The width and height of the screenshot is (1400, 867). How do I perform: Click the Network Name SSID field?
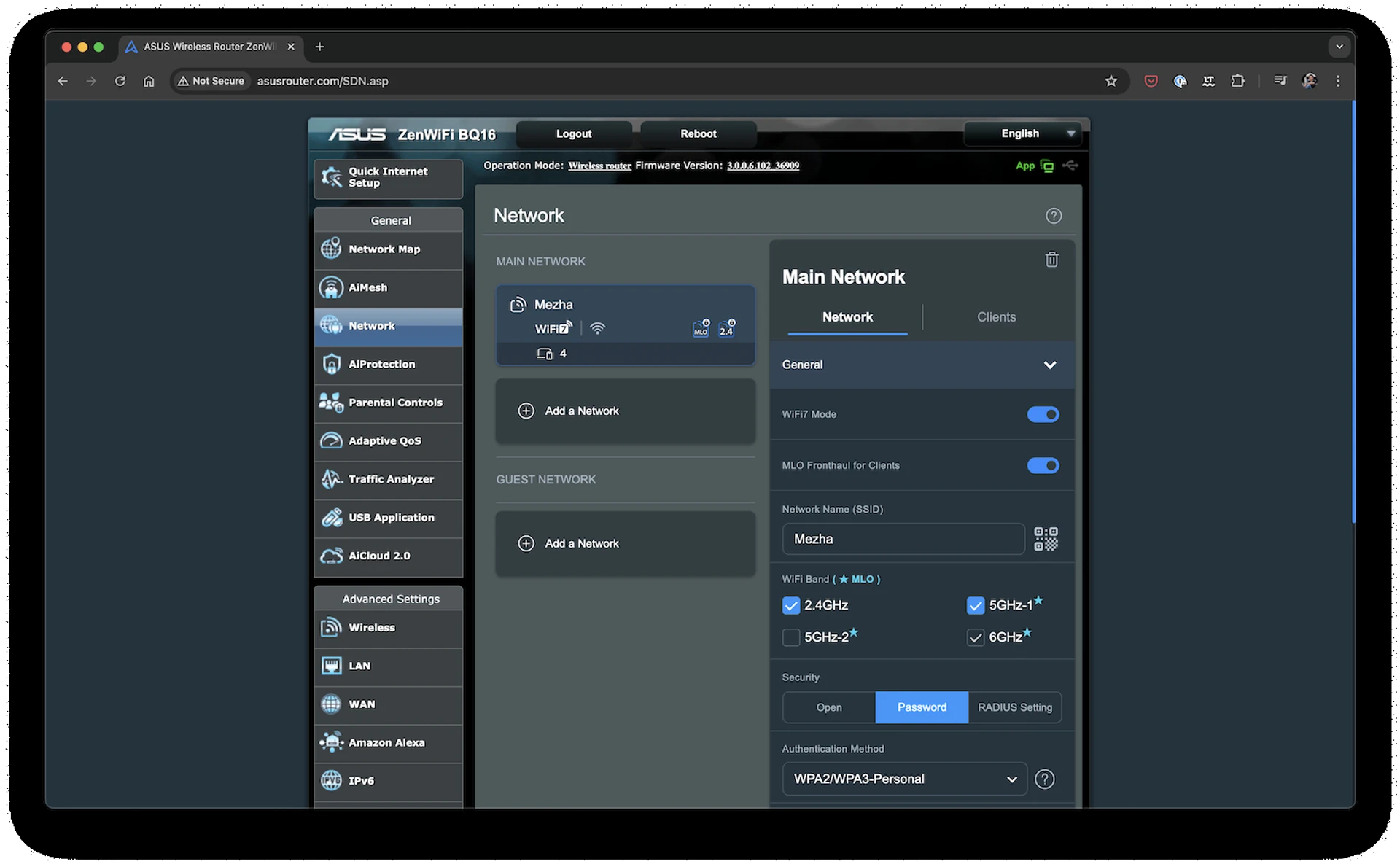(x=903, y=539)
